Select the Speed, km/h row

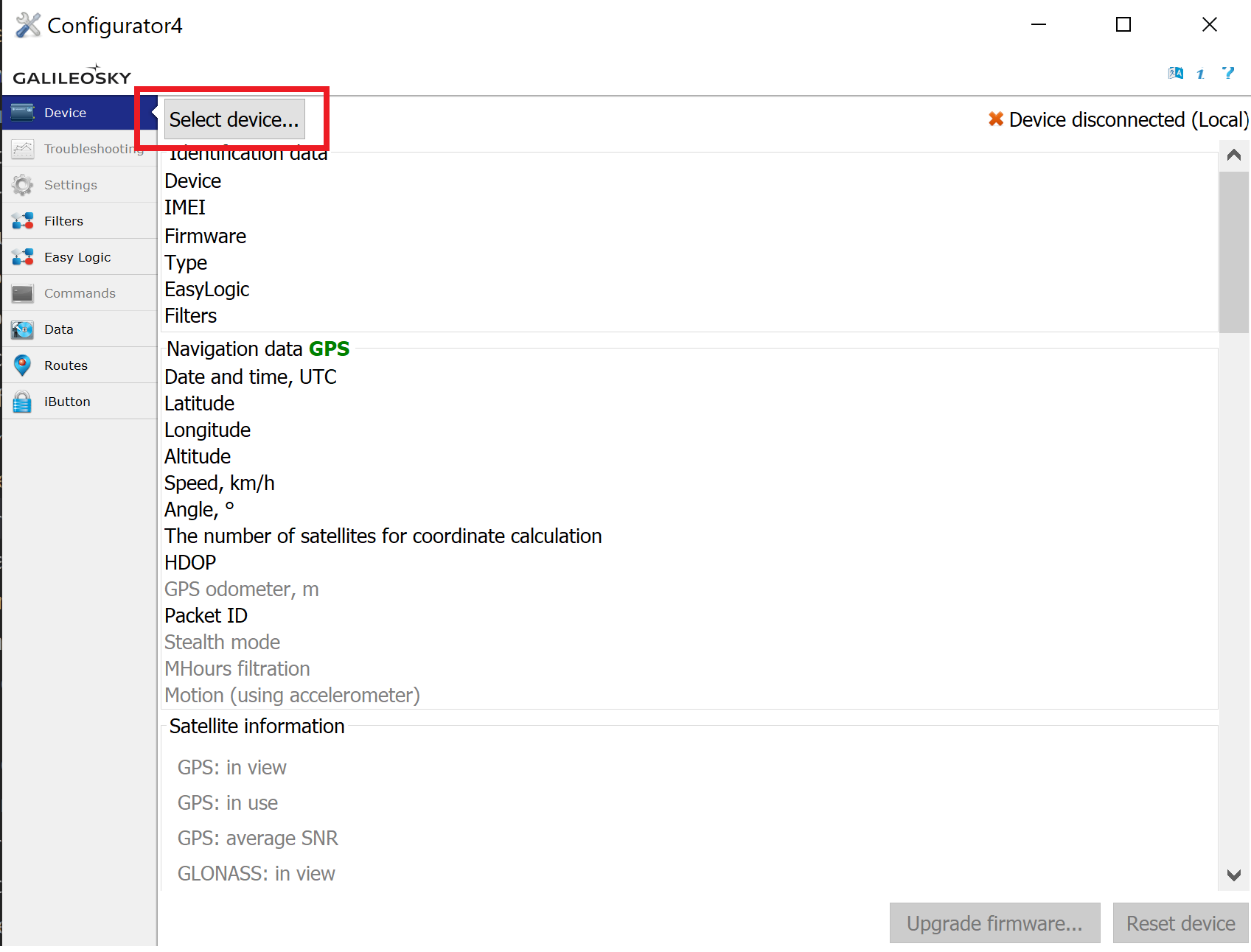point(220,483)
